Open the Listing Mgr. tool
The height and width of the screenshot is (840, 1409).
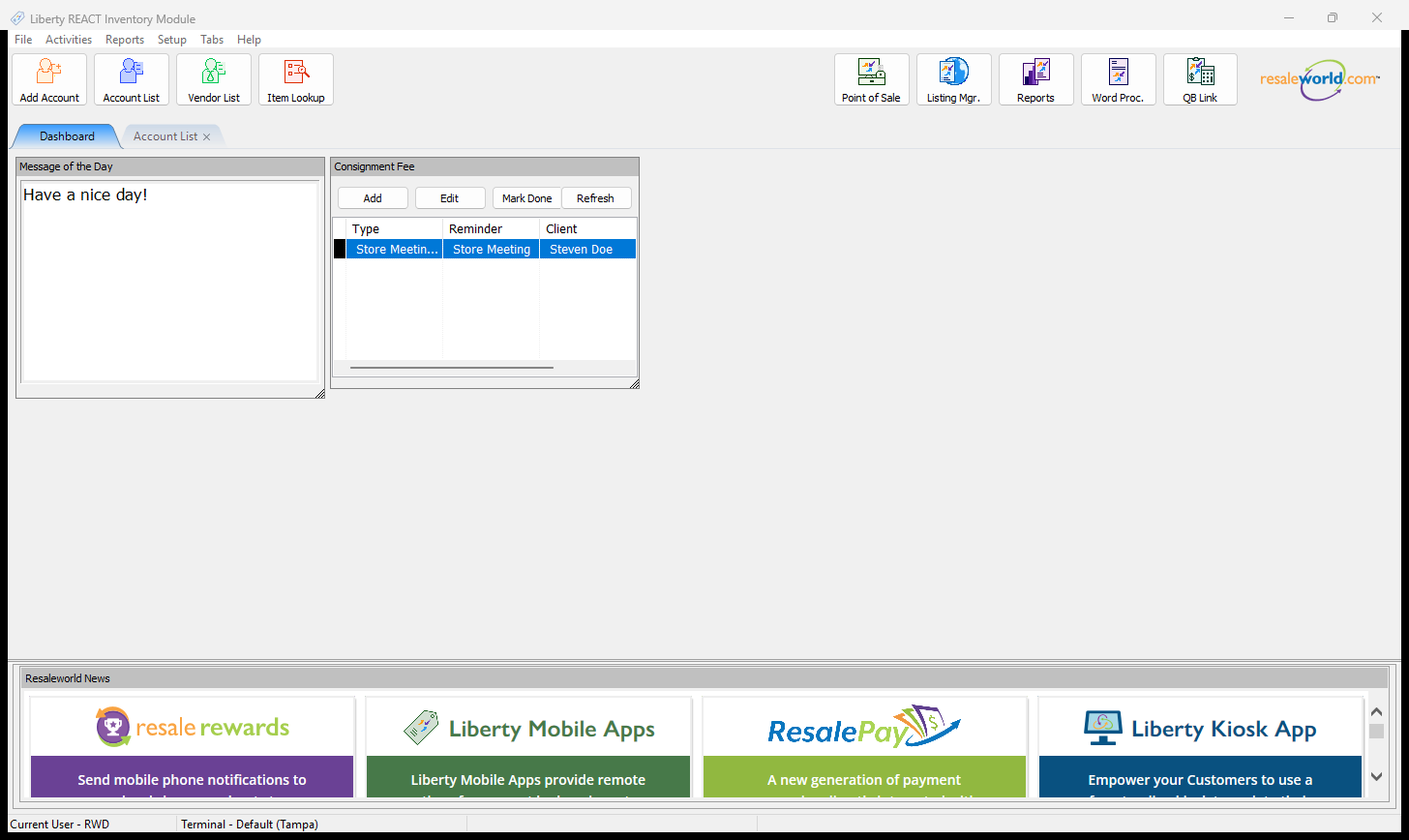pyautogui.click(x=954, y=79)
